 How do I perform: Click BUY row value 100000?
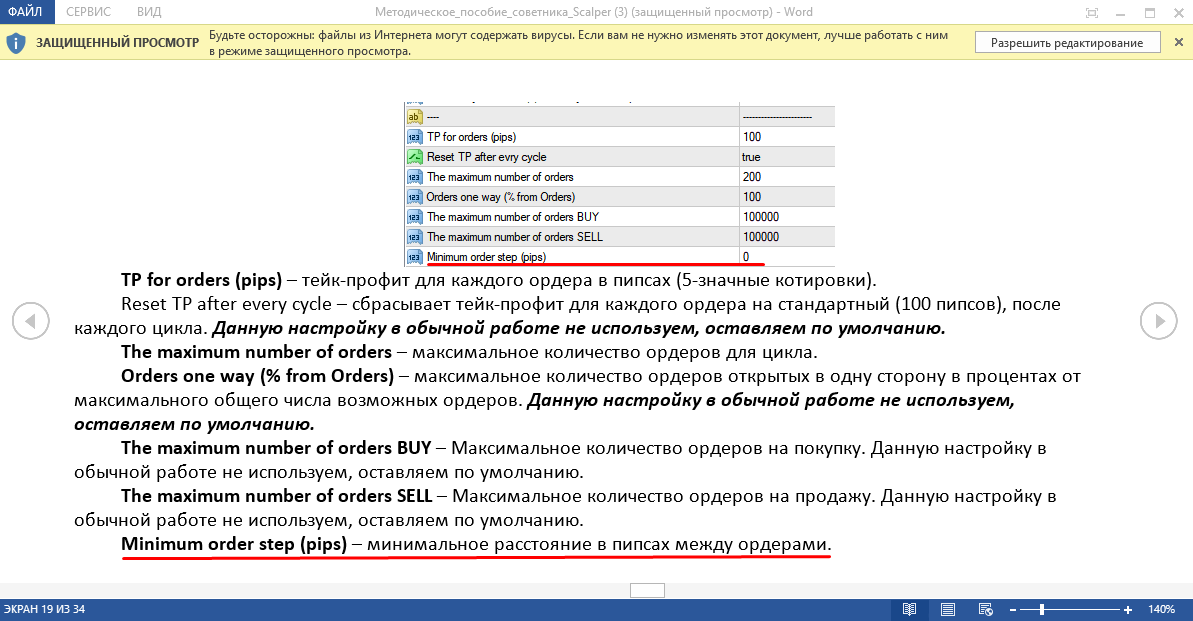coord(761,217)
